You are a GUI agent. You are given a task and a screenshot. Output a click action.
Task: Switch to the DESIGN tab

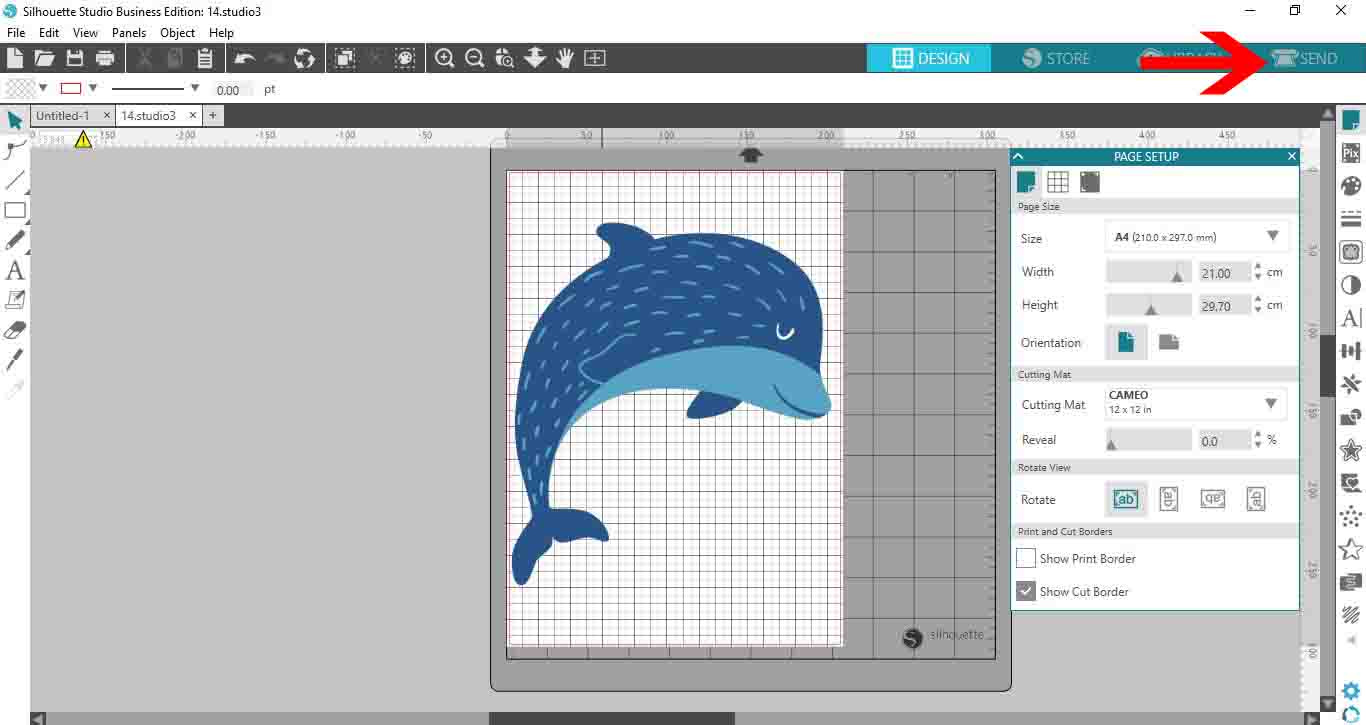pyautogui.click(x=930, y=58)
